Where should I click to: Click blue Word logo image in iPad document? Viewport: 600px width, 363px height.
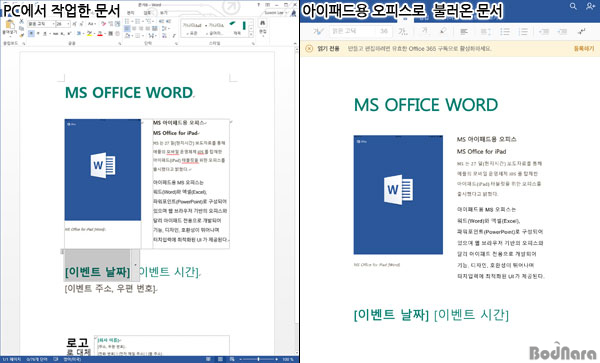[x=398, y=195]
